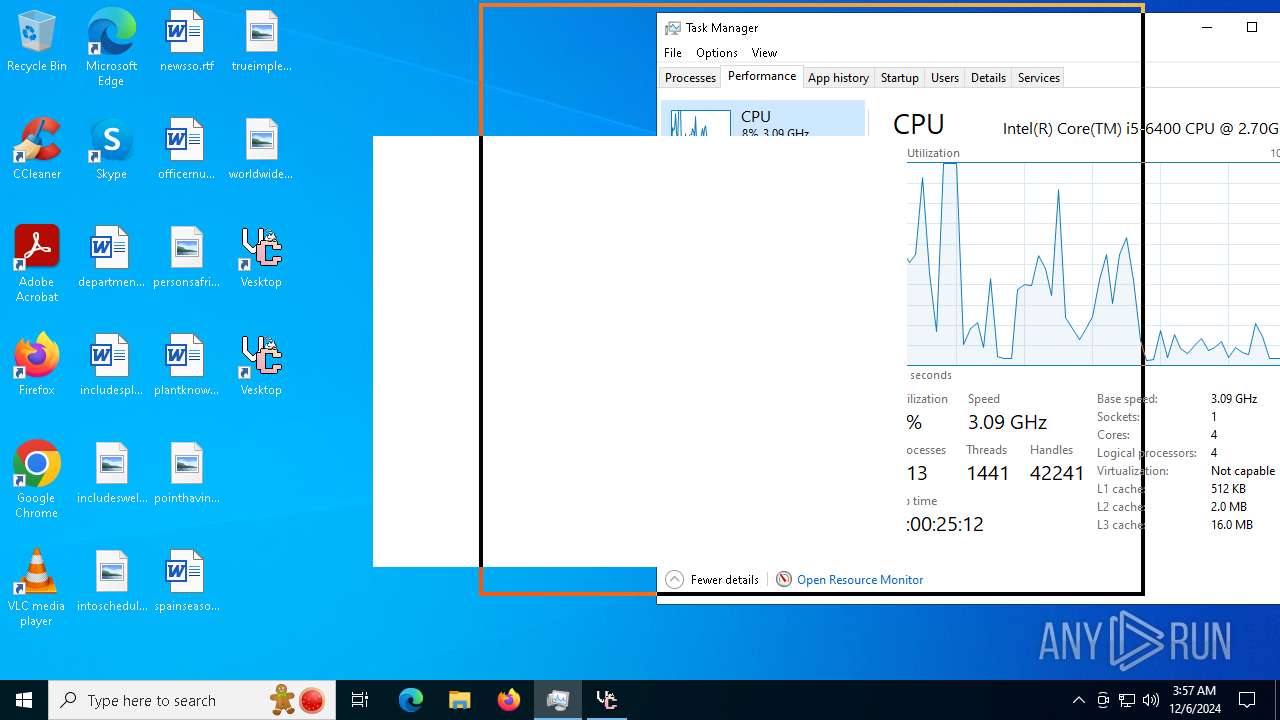Viewport: 1280px width, 720px height.
Task: Open the Adobe Acrobat shortcut
Action: coord(37,264)
